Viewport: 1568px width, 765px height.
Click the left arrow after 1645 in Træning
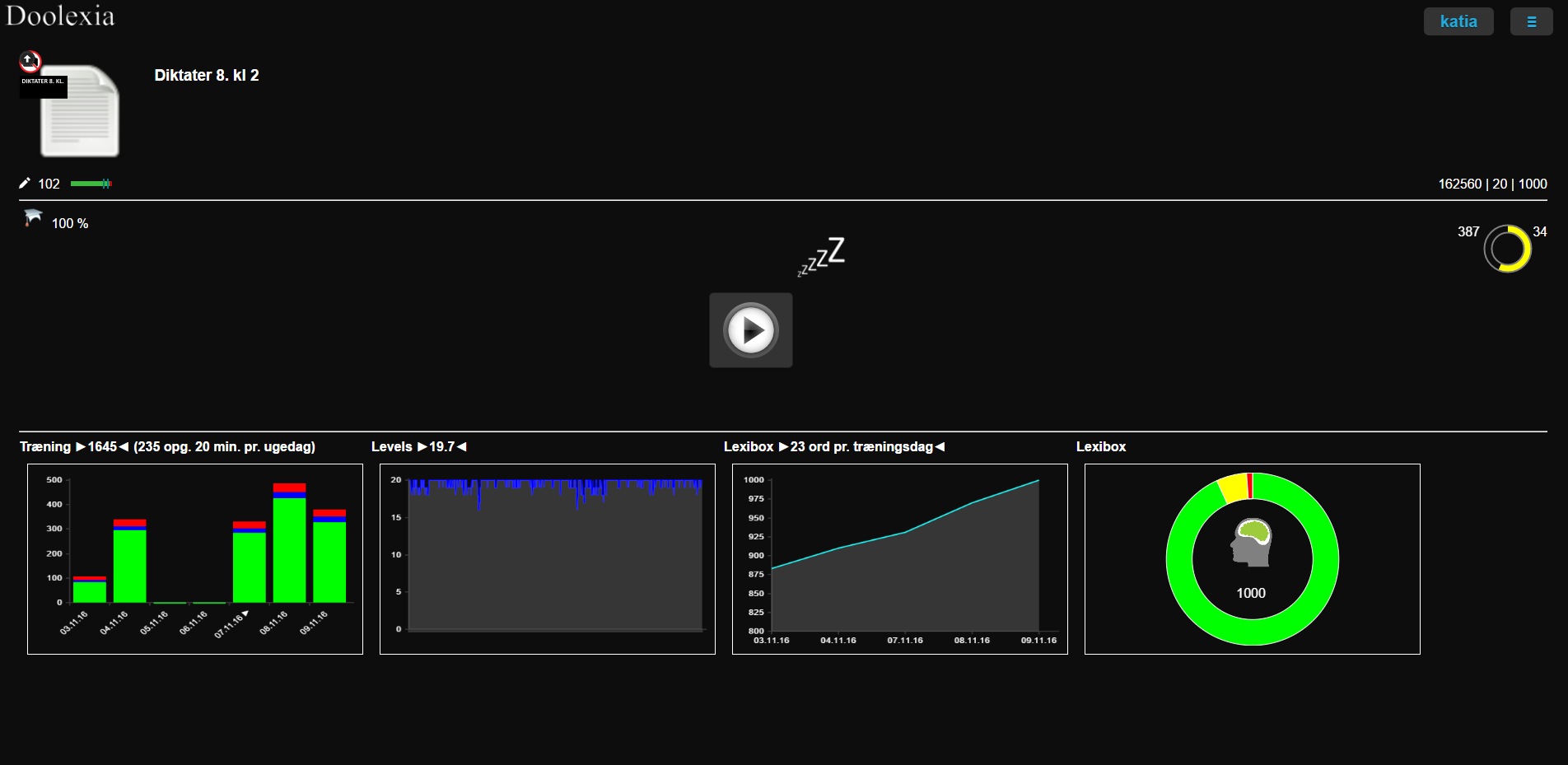[124, 446]
